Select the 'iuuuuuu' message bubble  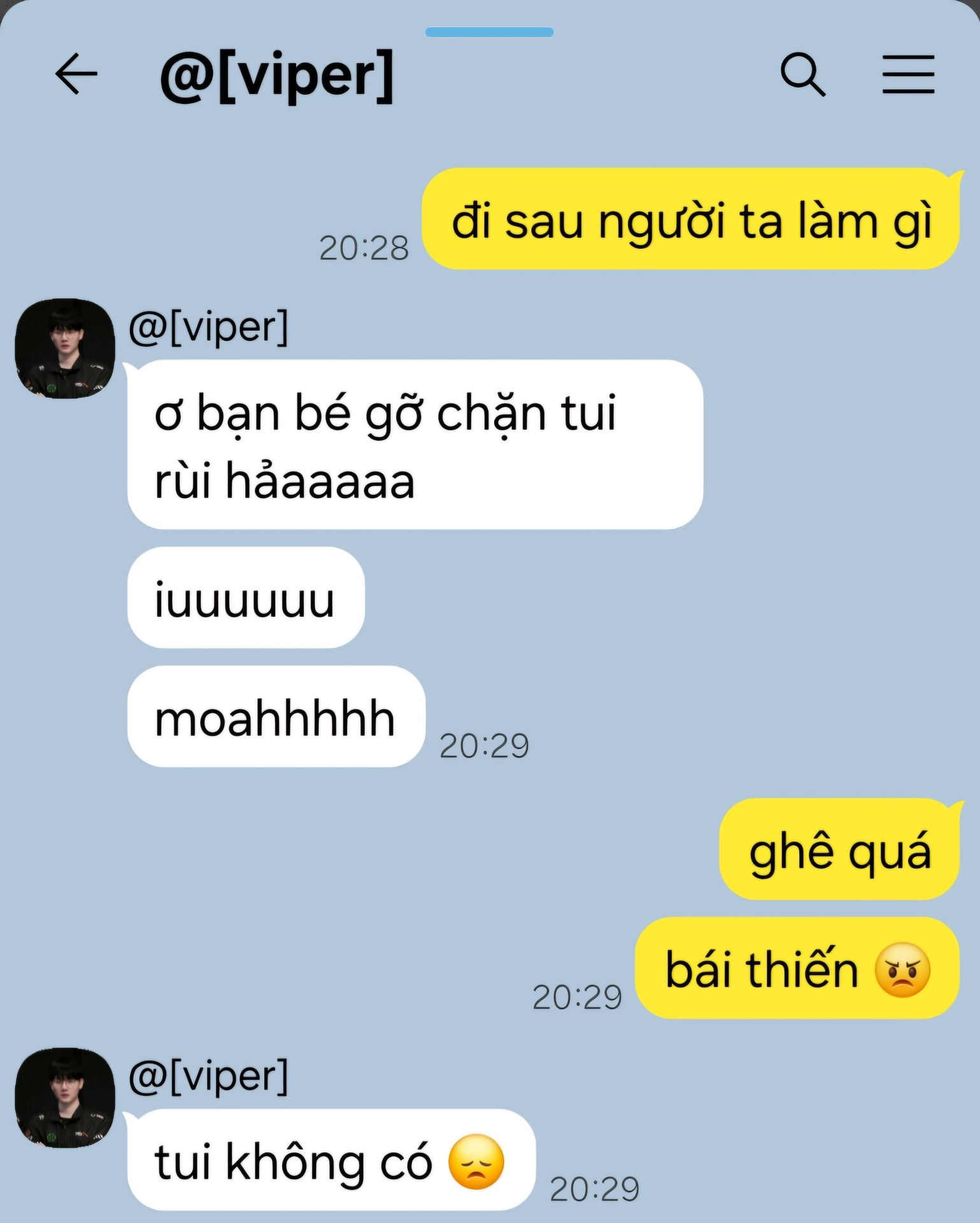coord(246,597)
